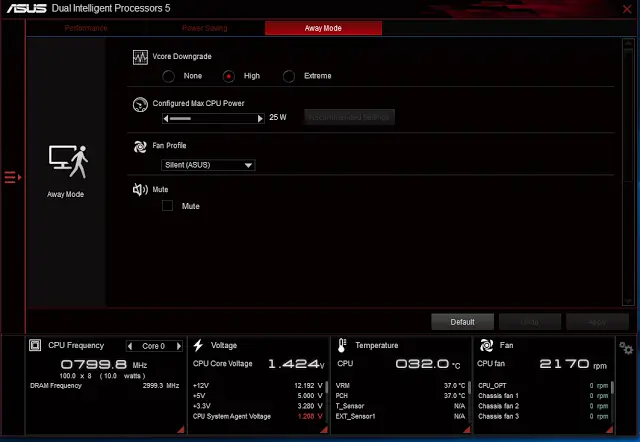Click the CPU Core Voltage 1.424 reading

point(296,364)
